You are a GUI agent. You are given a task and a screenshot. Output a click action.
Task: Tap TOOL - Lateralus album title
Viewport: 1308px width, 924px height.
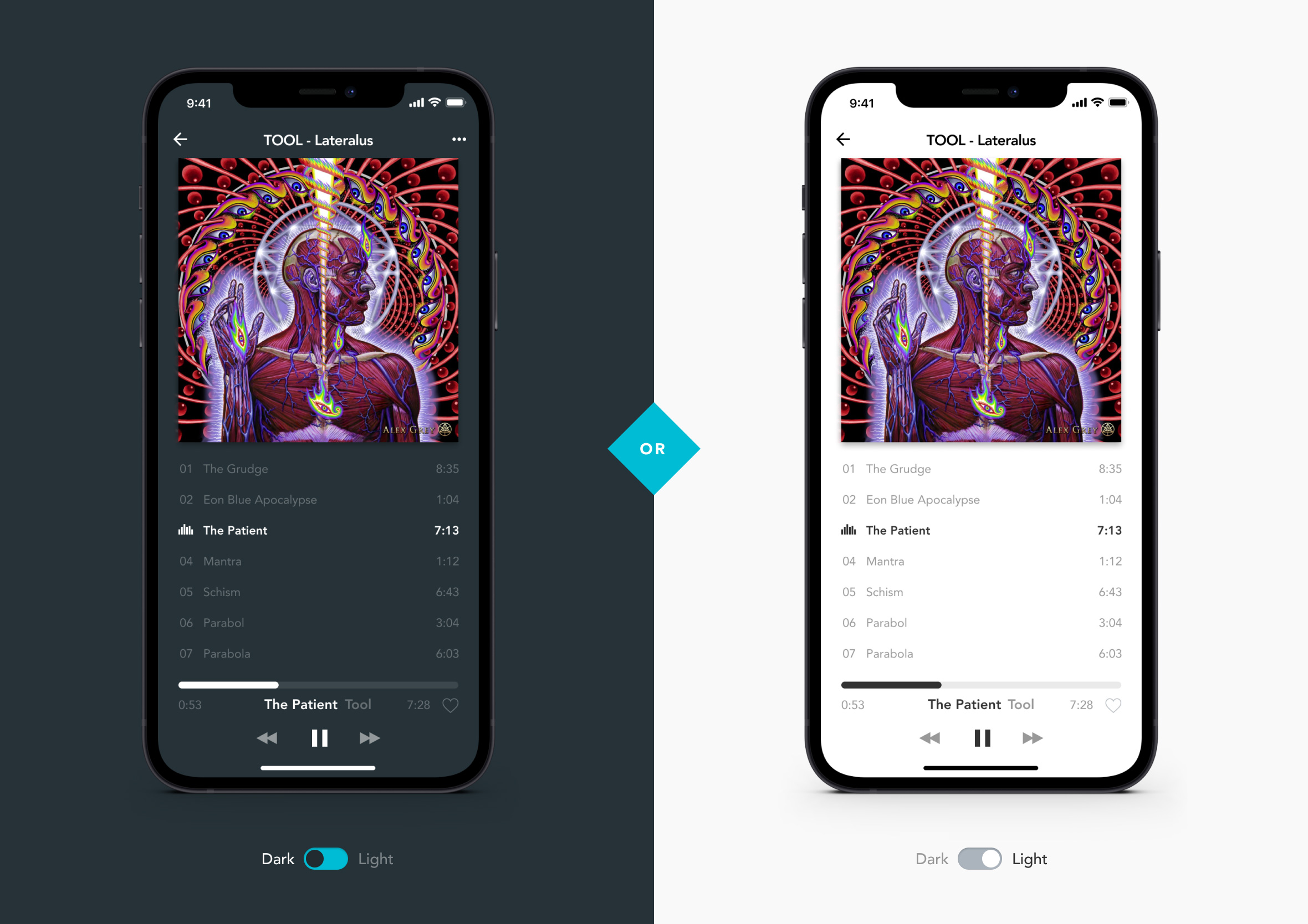click(319, 139)
